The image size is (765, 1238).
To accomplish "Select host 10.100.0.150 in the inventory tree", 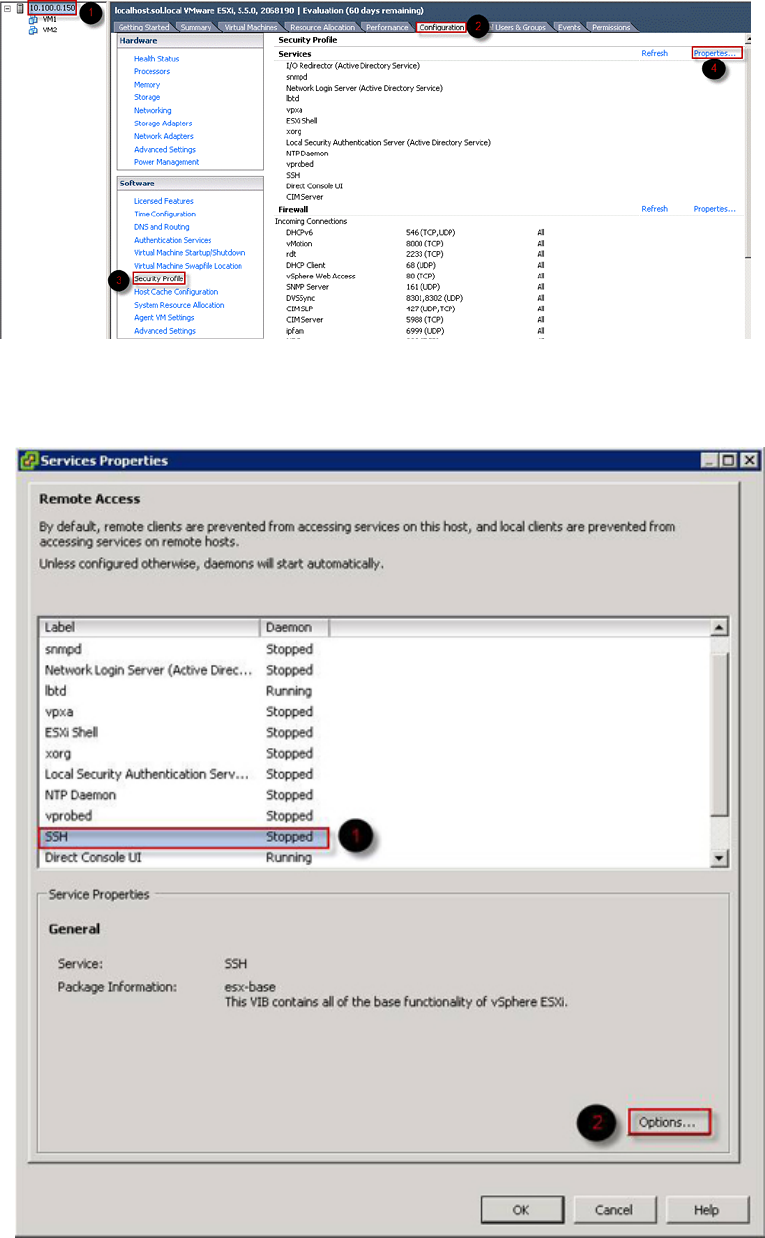I will (52, 8).
